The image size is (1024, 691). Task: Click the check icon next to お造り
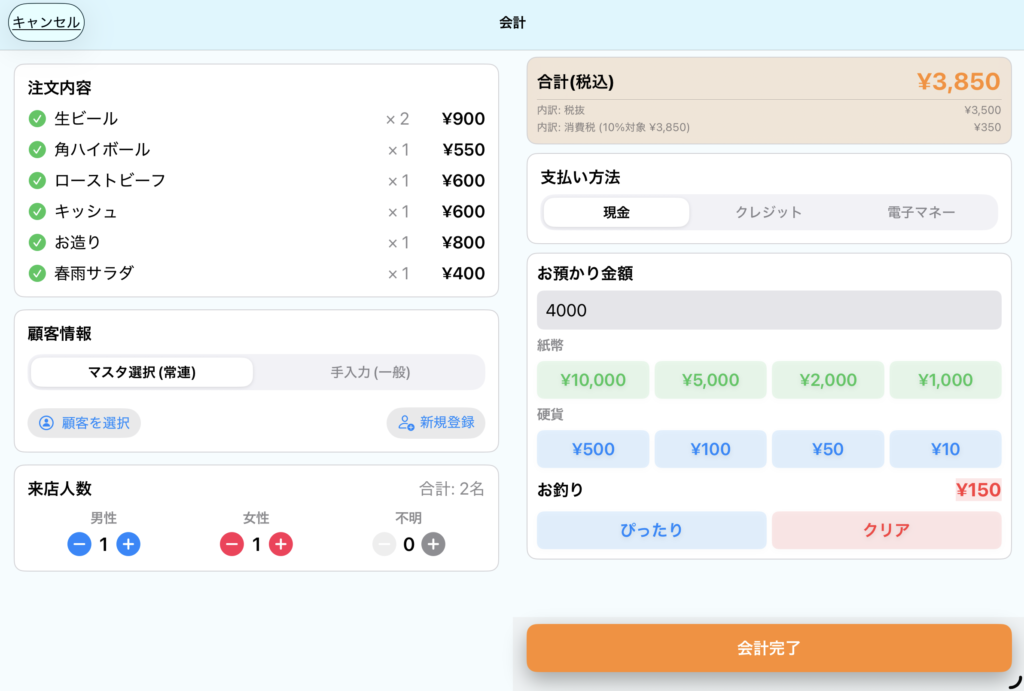coord(37,243)
